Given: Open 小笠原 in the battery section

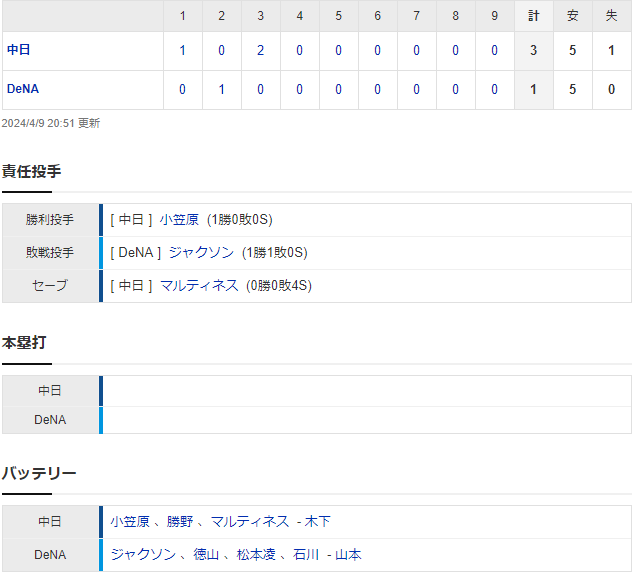Looking at the screenshot, I should click(x=130, y=522).
